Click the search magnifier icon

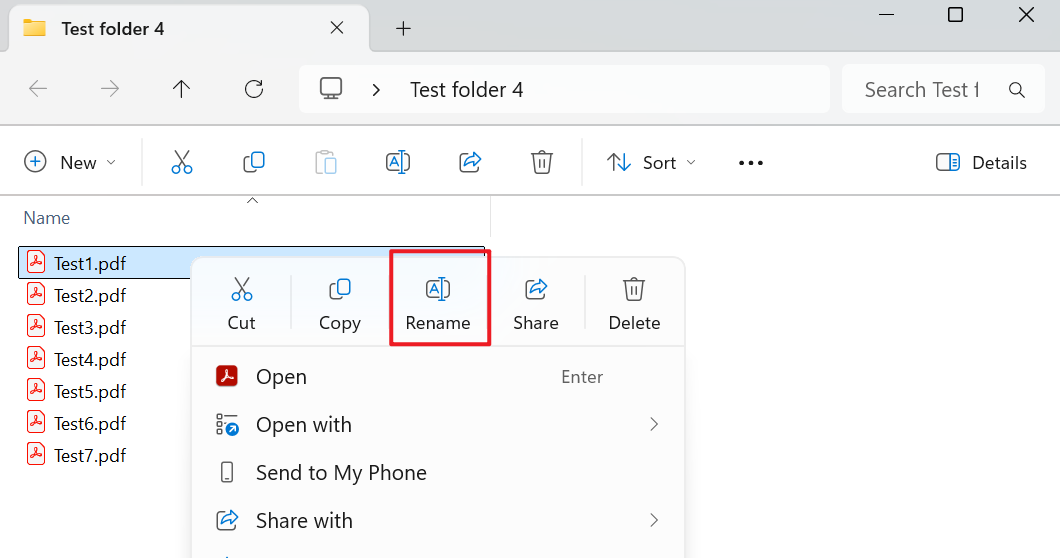click(1017, 89)
